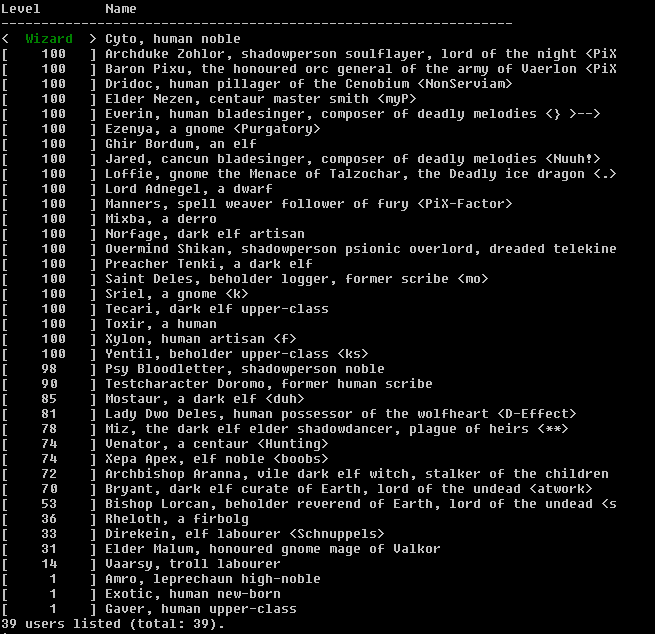Click the green Wizard level label
The image size is (655, 634).
tap(49, 39)
